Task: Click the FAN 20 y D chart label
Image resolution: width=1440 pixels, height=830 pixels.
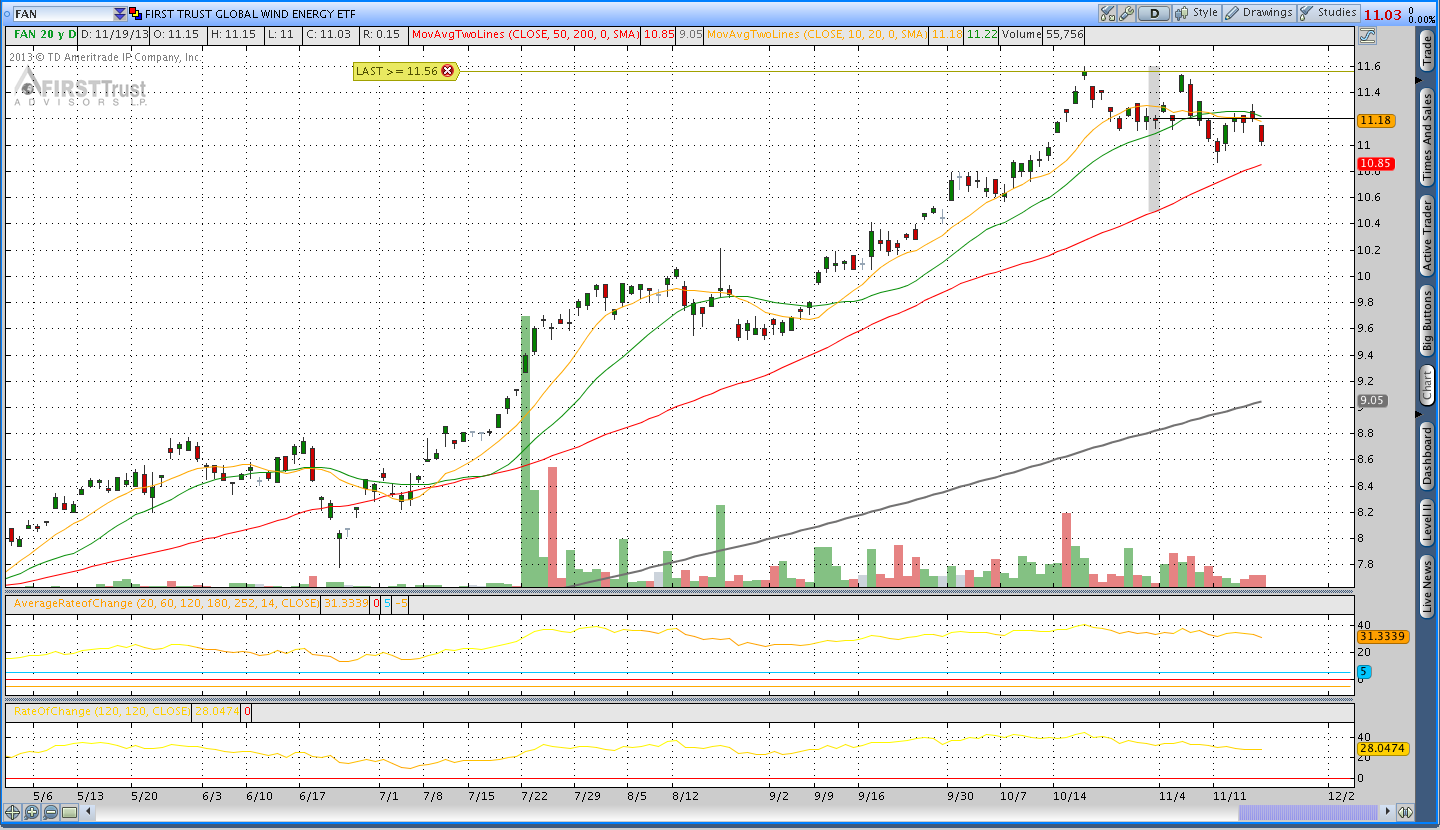Action: 43,34
